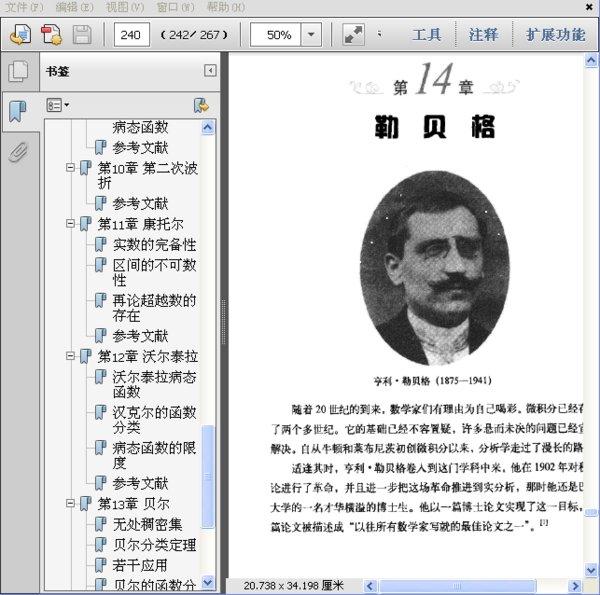Open the bookmarks panel icon in sidebar
600x595 pixels.
pos(18,111)
